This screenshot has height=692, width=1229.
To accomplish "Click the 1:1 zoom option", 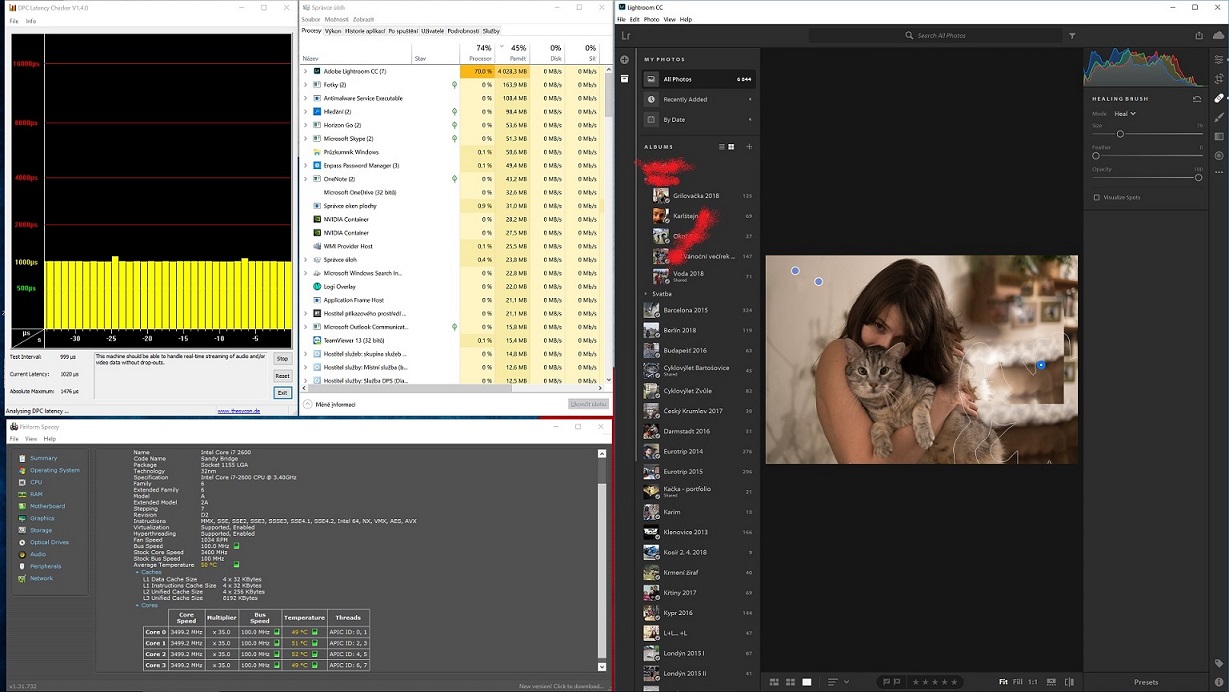I will pos(1033,682).
